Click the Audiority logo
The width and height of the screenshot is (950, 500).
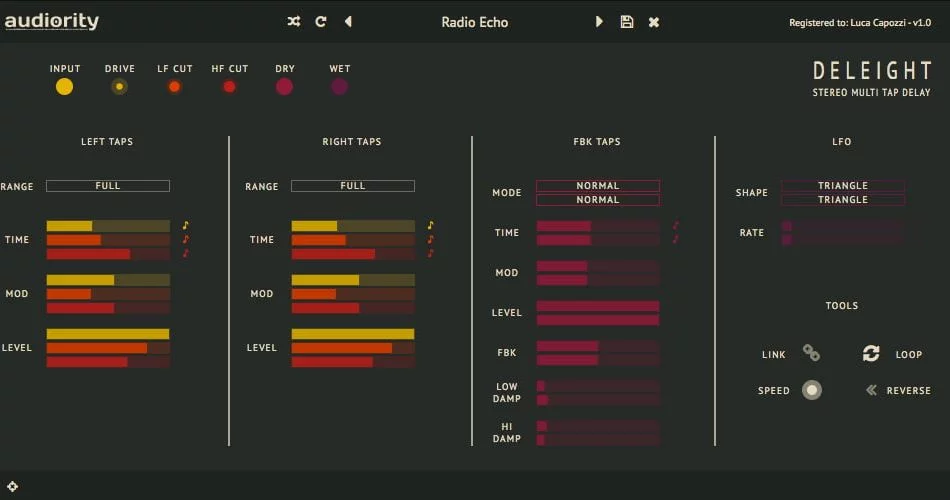(51, 21)
